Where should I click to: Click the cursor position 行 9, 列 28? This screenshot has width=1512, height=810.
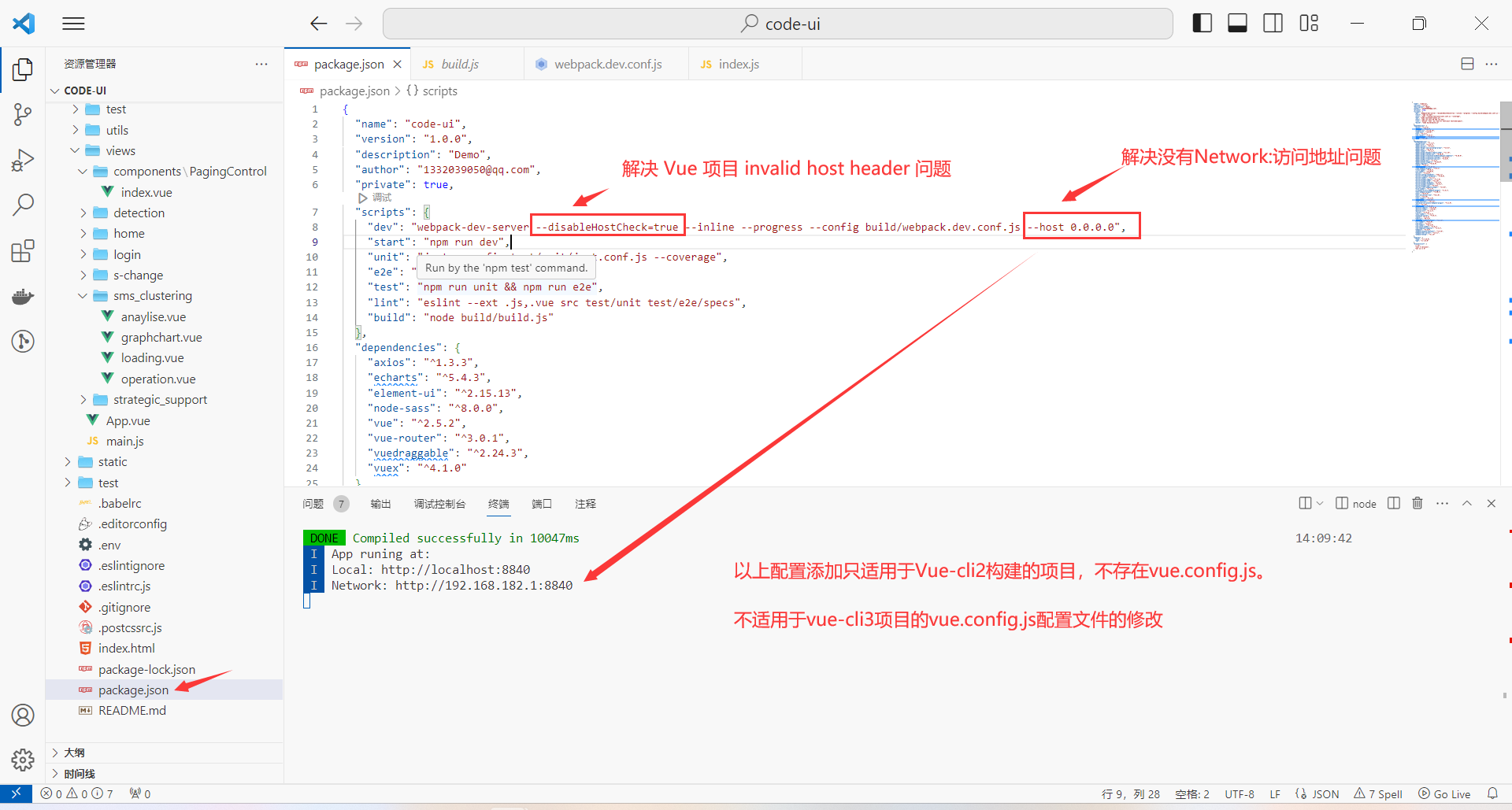click(1131, 793)
